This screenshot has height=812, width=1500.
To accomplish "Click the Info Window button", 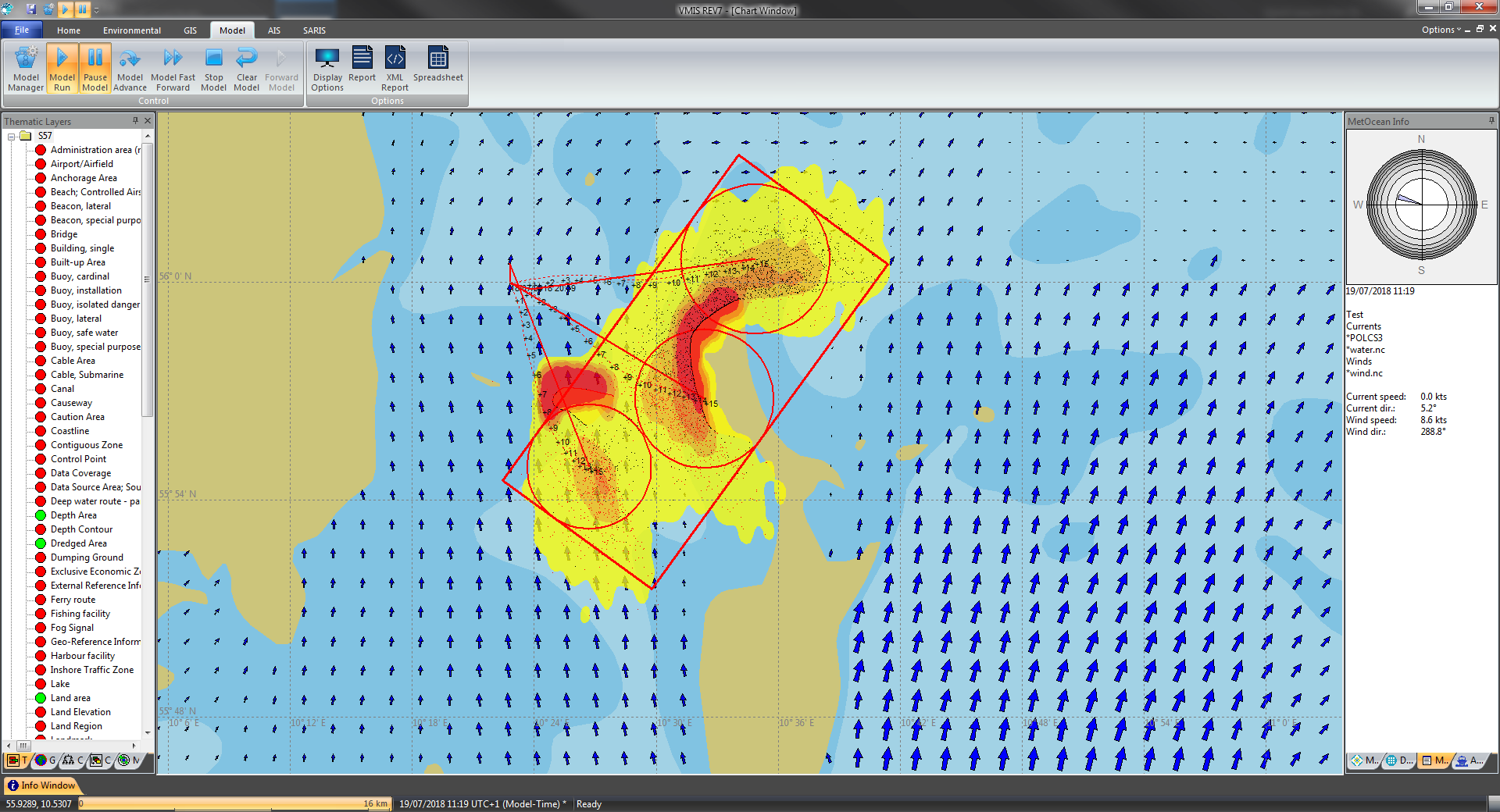I will (x=41, y=785).
